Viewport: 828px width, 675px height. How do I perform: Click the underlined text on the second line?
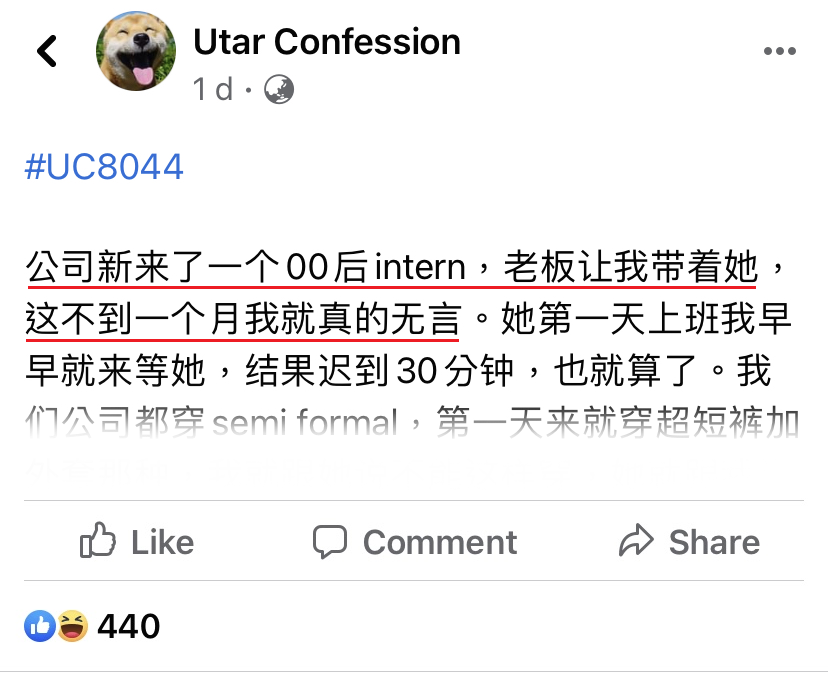click(242, 321)
